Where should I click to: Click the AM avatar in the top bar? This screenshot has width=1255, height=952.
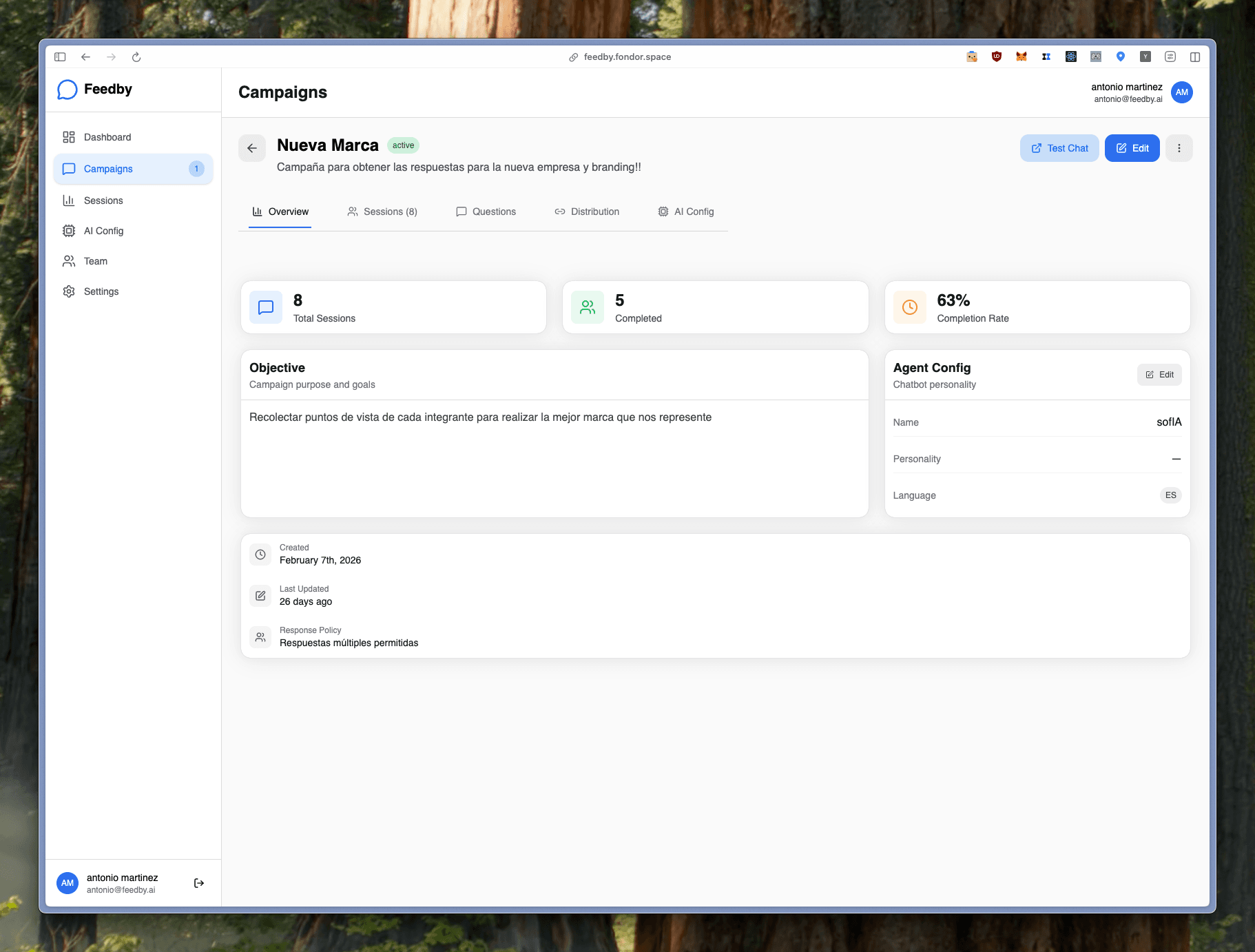coord(1182,92)
